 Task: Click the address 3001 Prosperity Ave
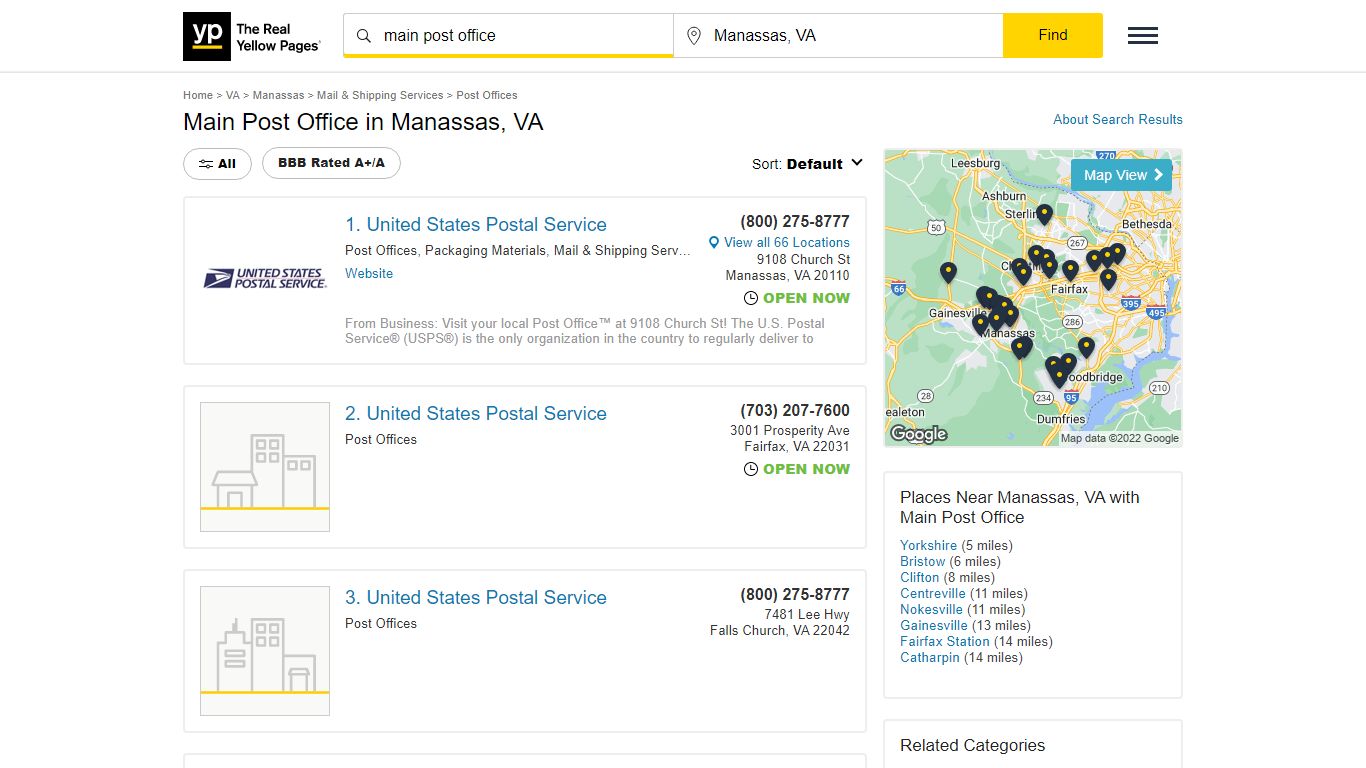(790, 431)
